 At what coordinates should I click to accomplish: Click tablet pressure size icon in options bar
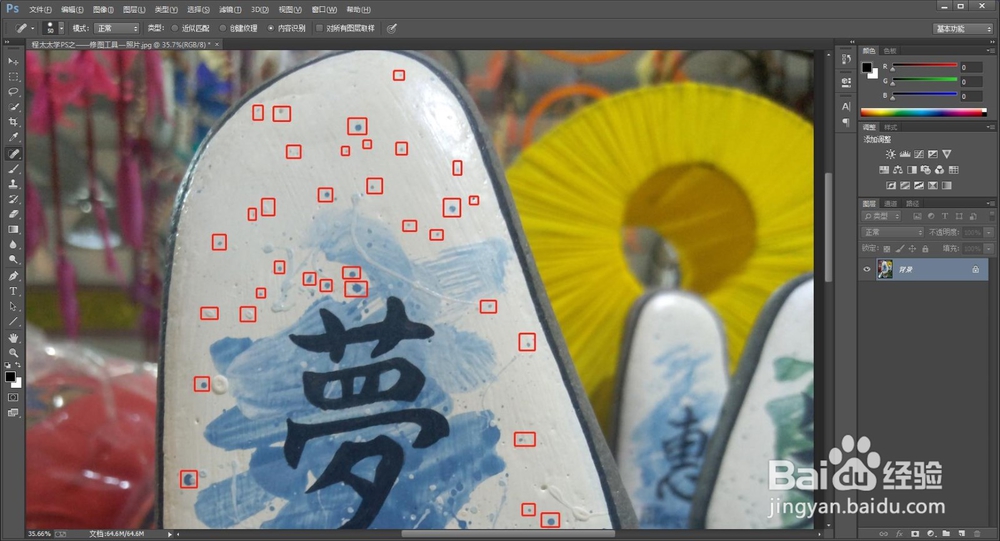392,28
